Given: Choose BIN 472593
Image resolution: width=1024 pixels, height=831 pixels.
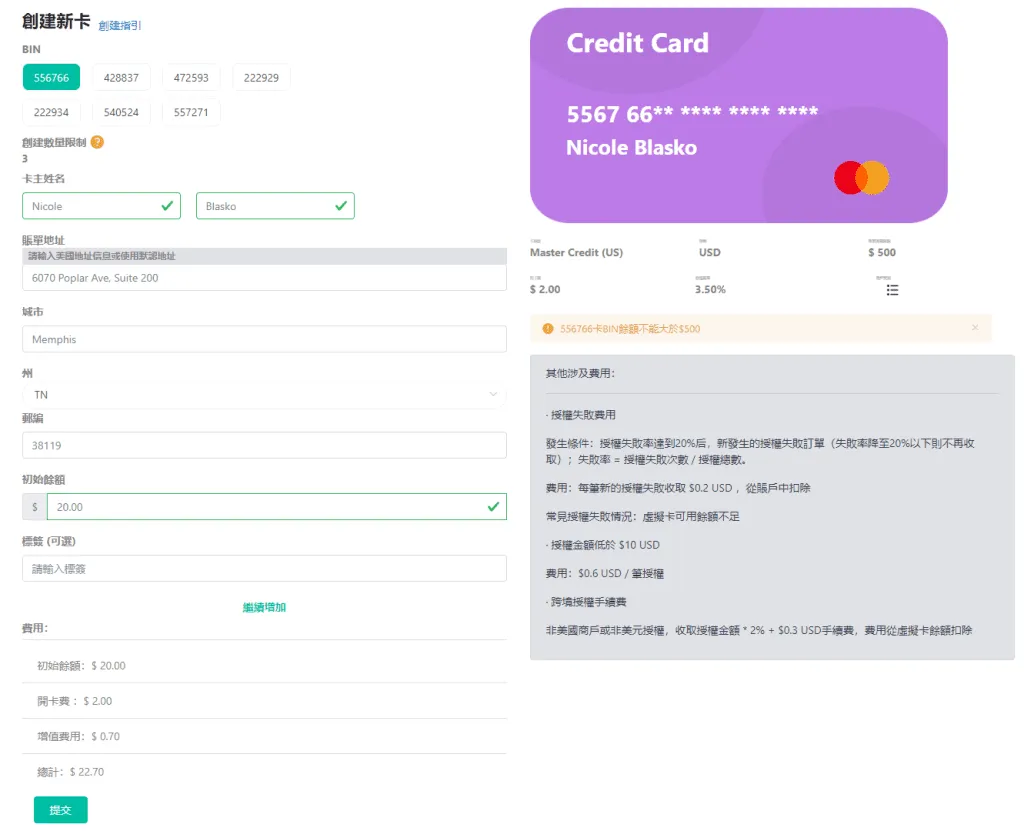Looking at the screenshot, I should pos(191,77).
